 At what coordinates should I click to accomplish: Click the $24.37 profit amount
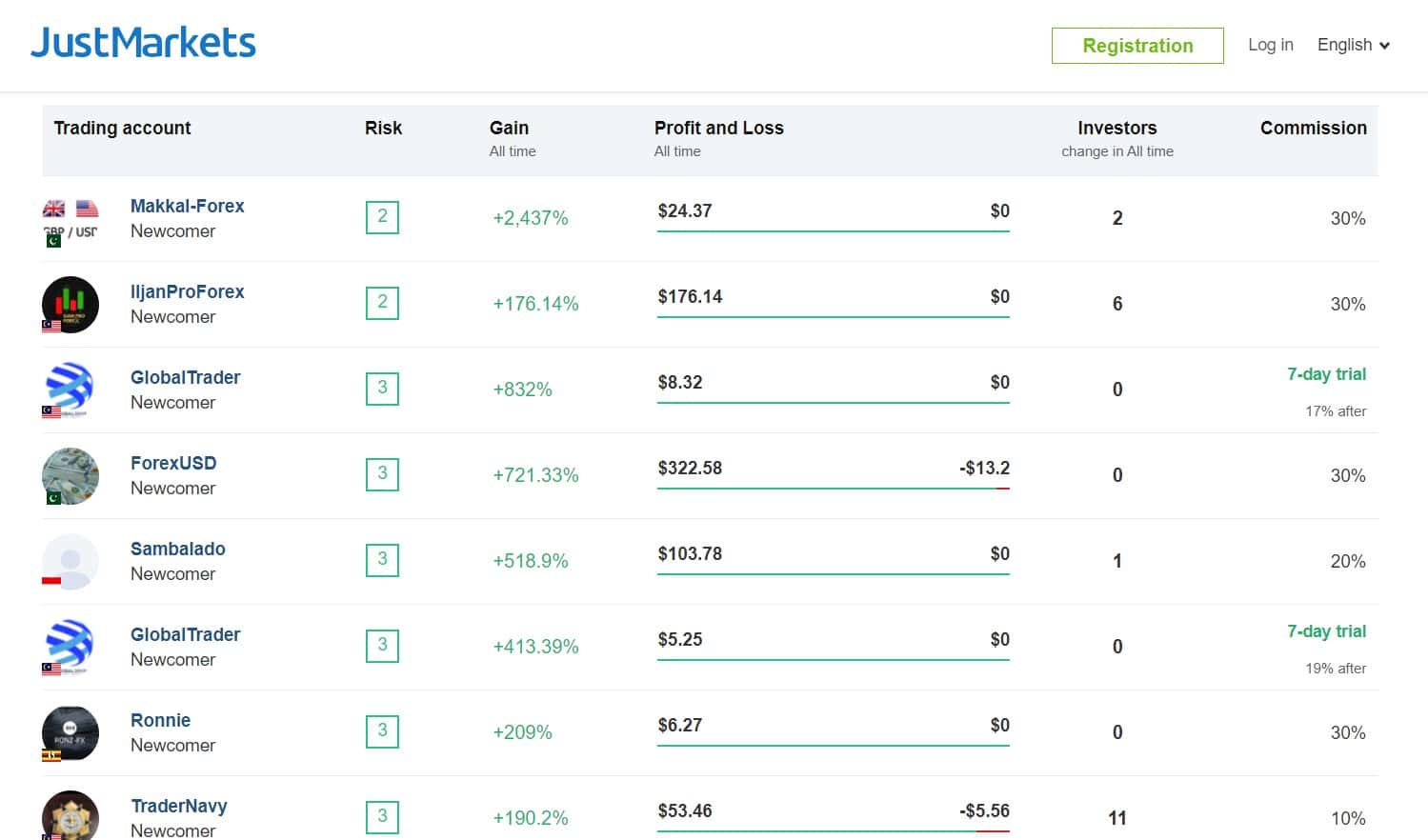(684, 210)
